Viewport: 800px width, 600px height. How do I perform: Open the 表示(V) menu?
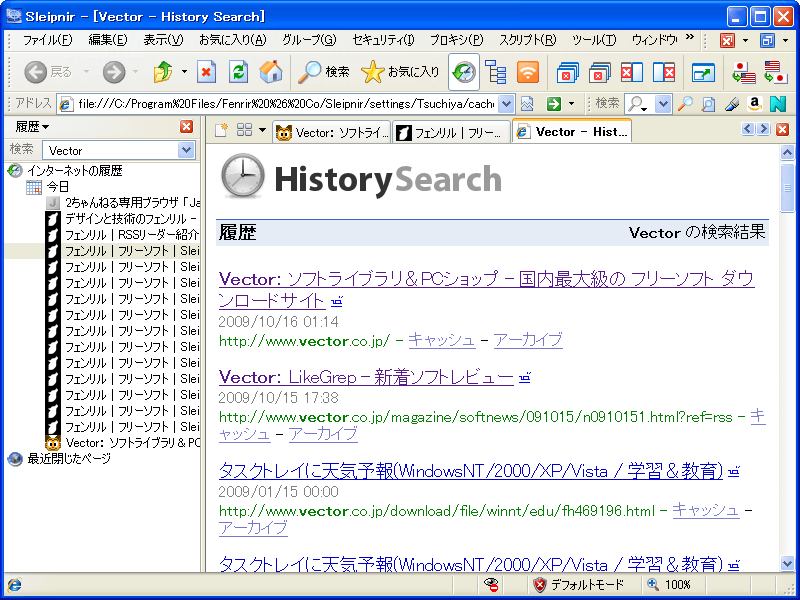point(163,40)
